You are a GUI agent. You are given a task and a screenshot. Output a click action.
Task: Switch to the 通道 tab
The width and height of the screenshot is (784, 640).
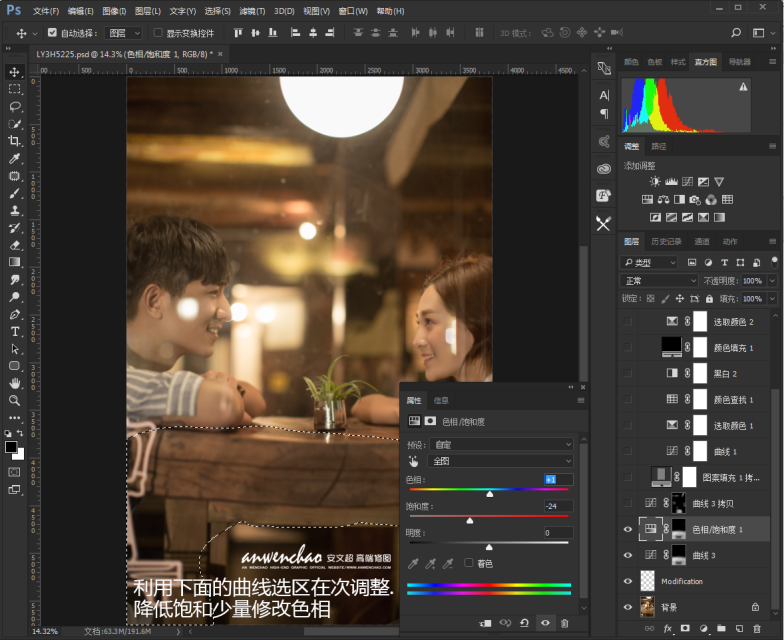[x=702, y=242]
